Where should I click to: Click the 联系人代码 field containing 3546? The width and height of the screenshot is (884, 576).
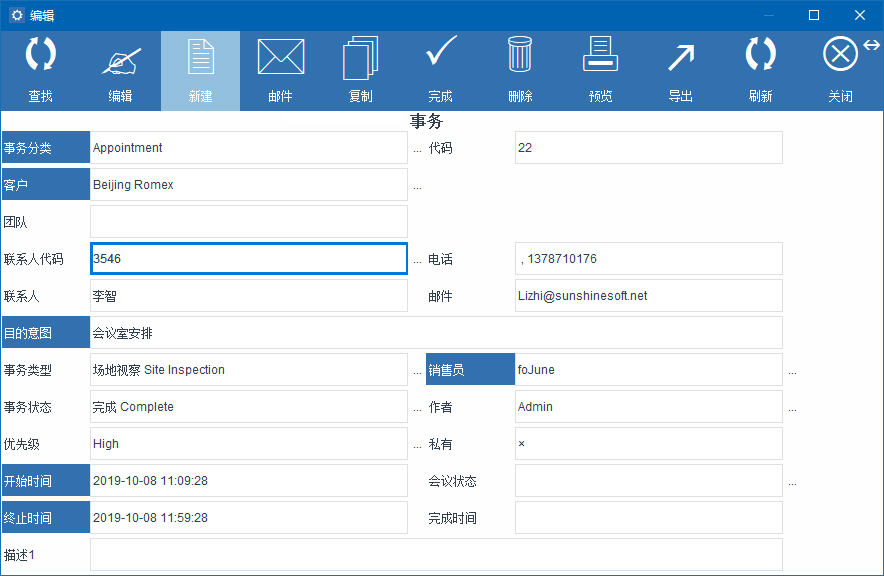(x=248, y=259)
